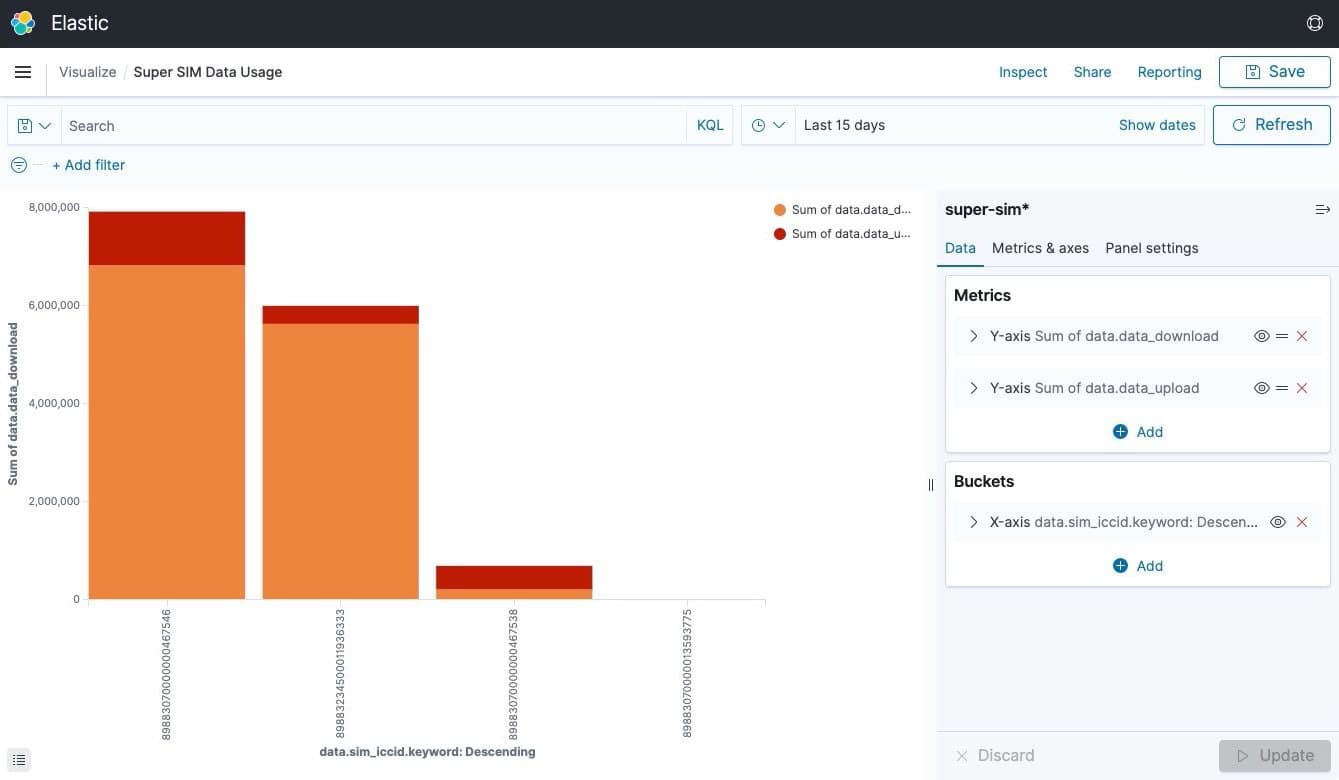
Task: Switch to Metrics & axes tab
Action: 1040,248
